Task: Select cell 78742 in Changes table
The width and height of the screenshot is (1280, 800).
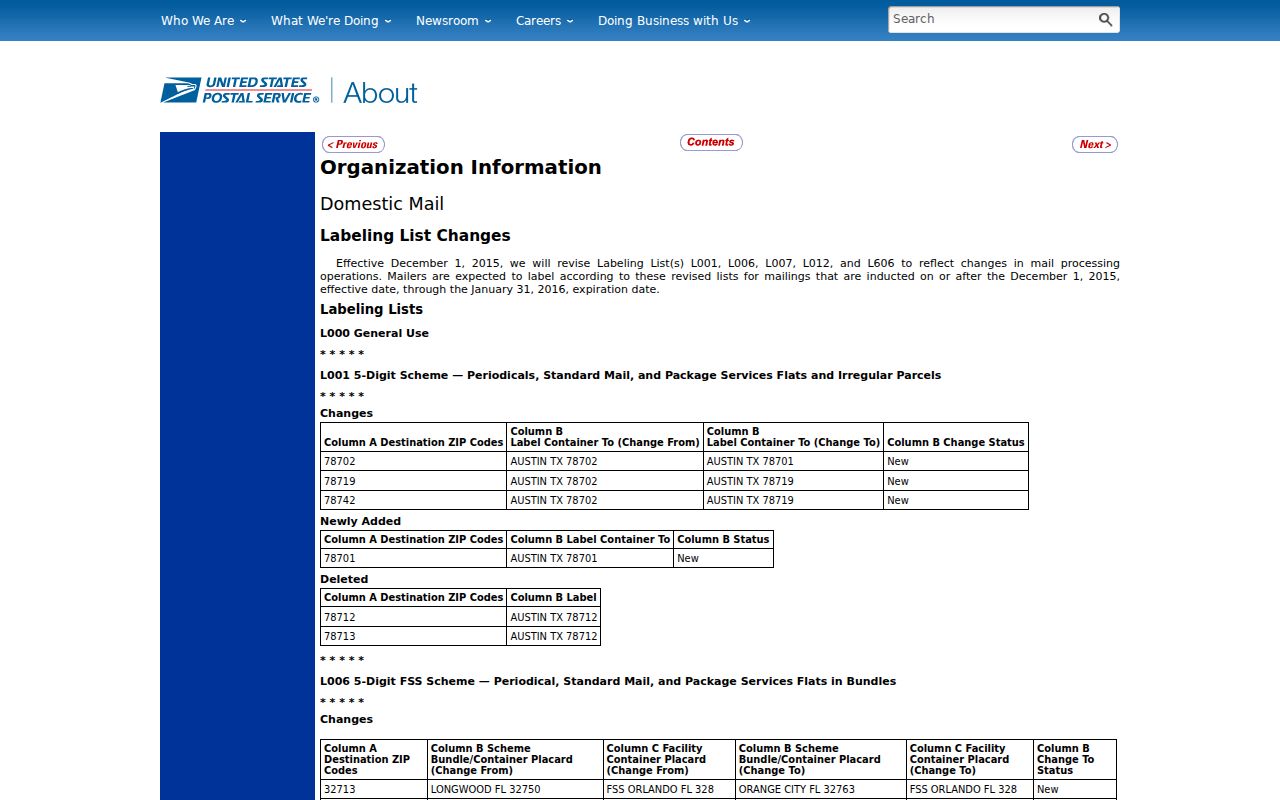Action: pyautogui.click(x=413, y=500)
